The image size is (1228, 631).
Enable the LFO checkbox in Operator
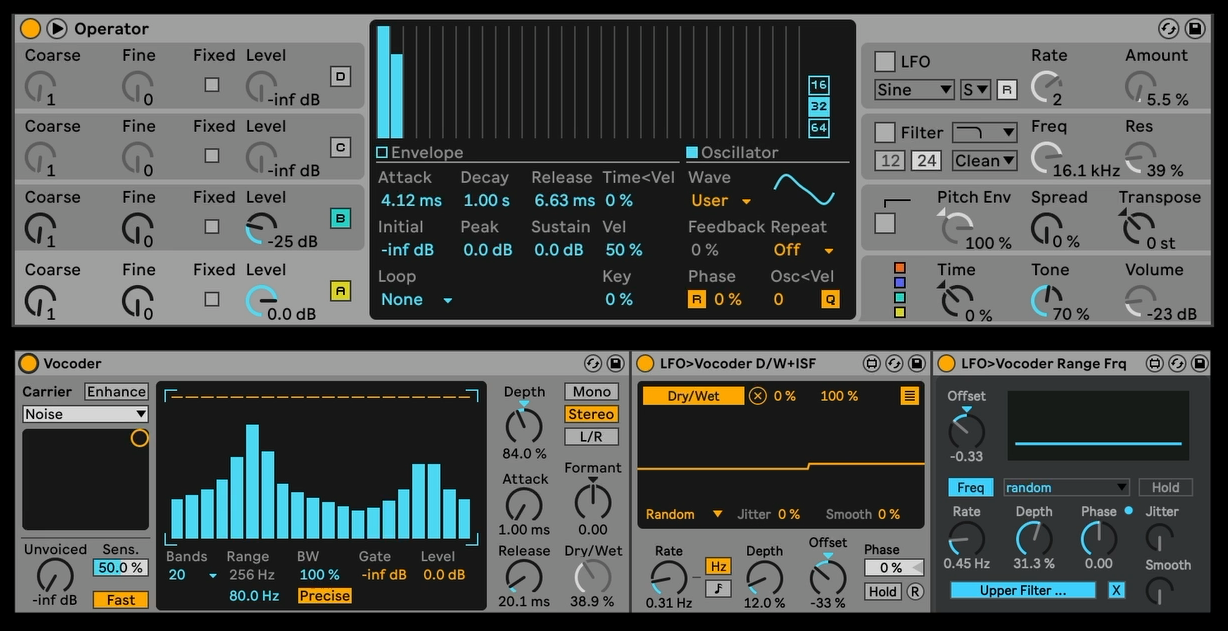885,61
